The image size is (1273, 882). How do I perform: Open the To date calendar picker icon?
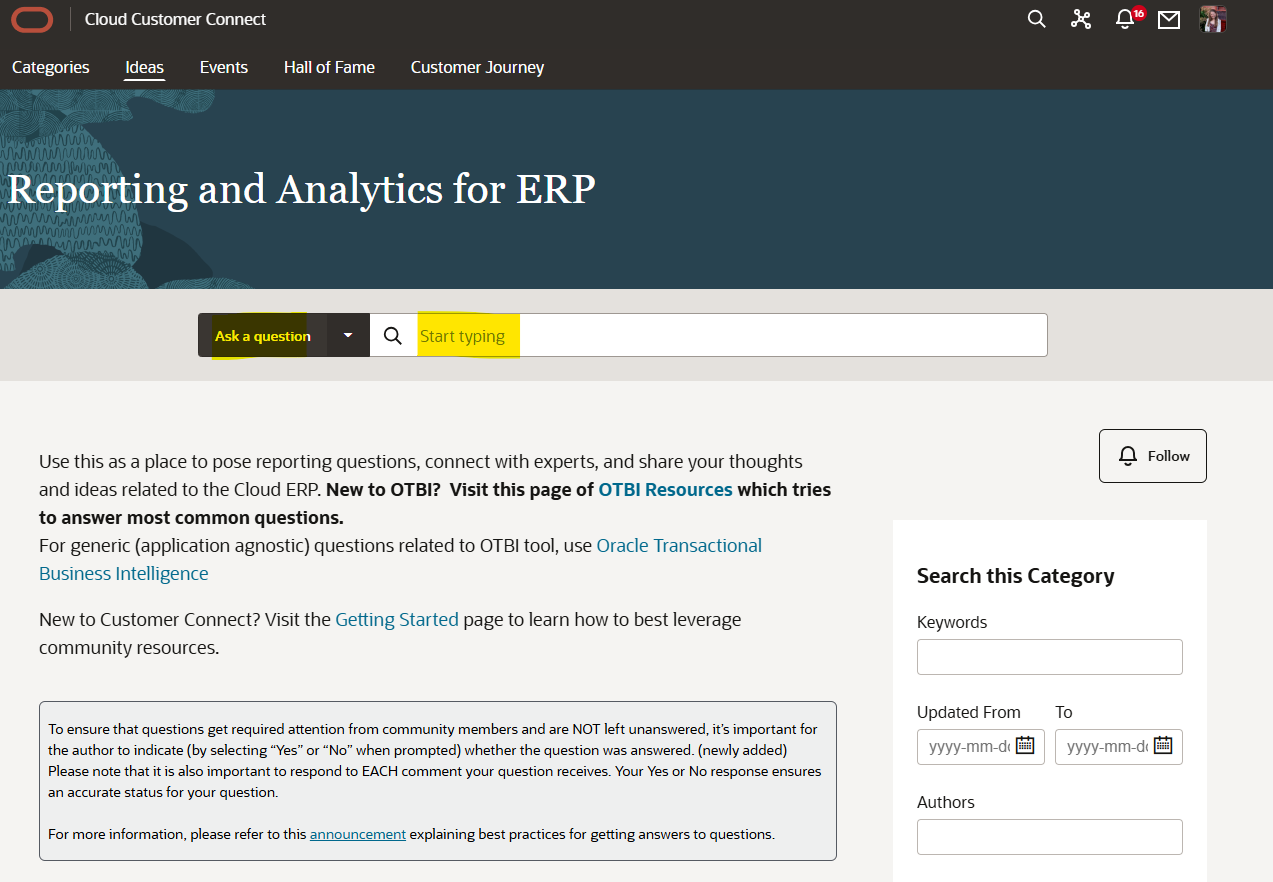point(1163,745)
